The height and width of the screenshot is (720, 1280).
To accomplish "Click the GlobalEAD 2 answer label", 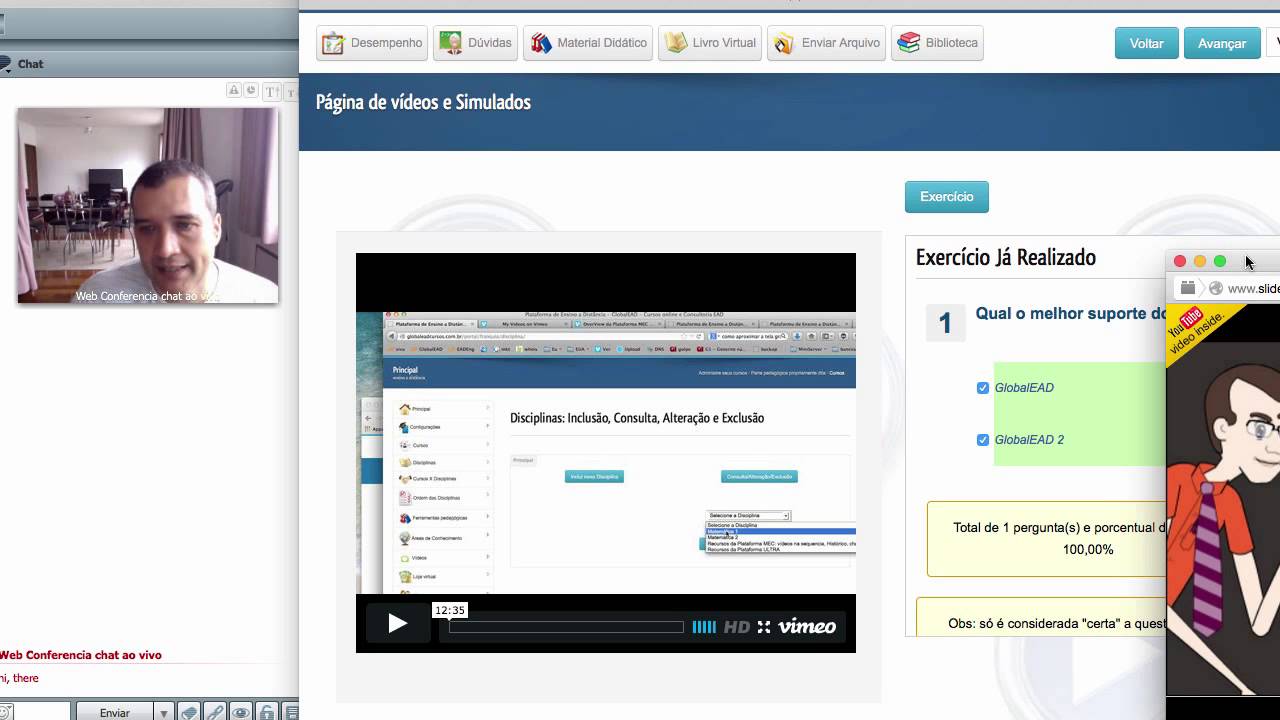I will (x=1029, y=440).
